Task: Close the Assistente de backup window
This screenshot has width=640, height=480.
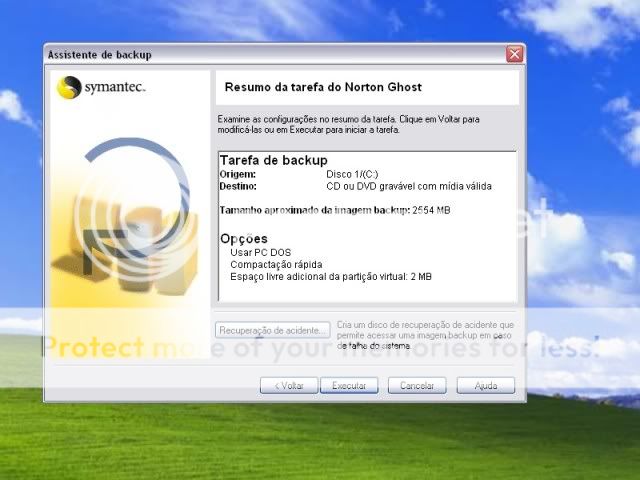Action: tap(514, 54)
